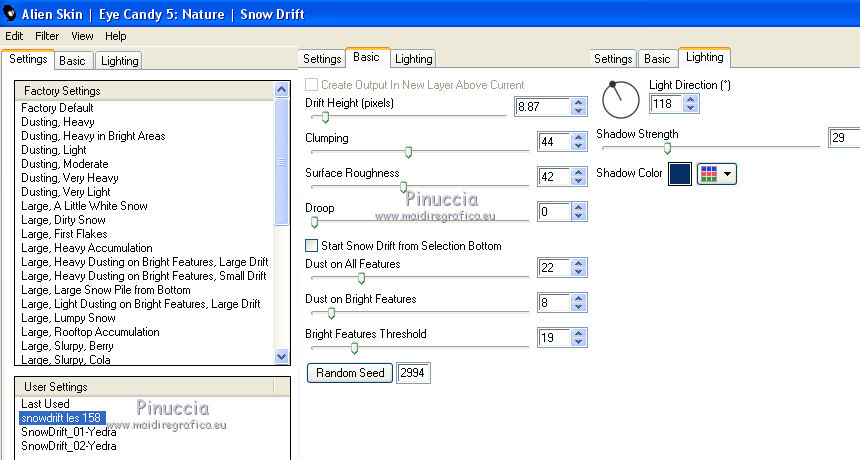Click the Dust on Bright Features slider handle

(x=331, y=314)
